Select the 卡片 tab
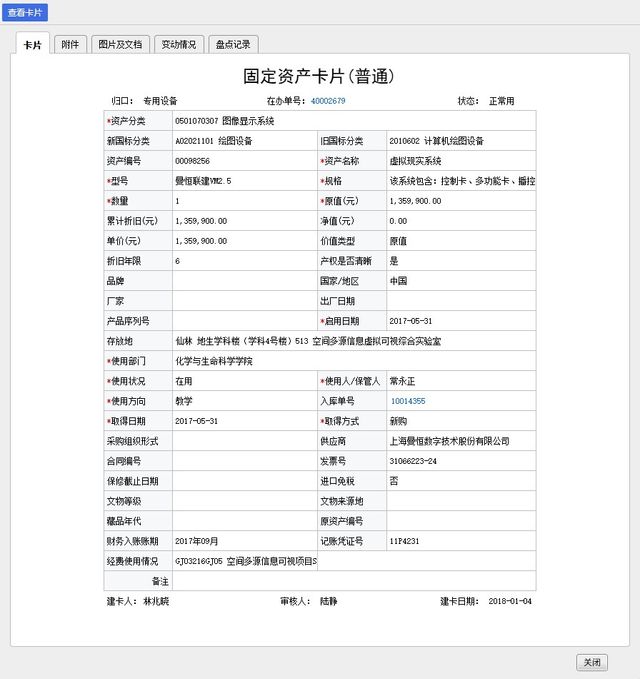640x679 pixels. pyautogui.click(x=32, y=45)
